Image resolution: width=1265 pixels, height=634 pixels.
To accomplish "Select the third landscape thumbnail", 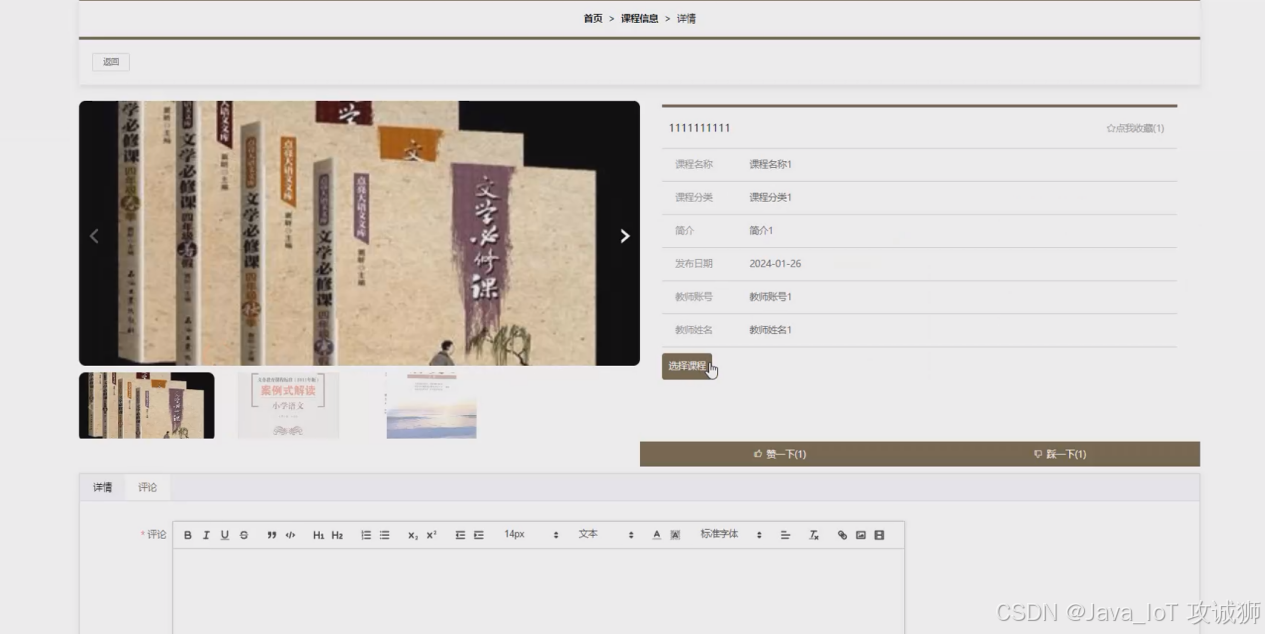I will click(x=431, y=405).
